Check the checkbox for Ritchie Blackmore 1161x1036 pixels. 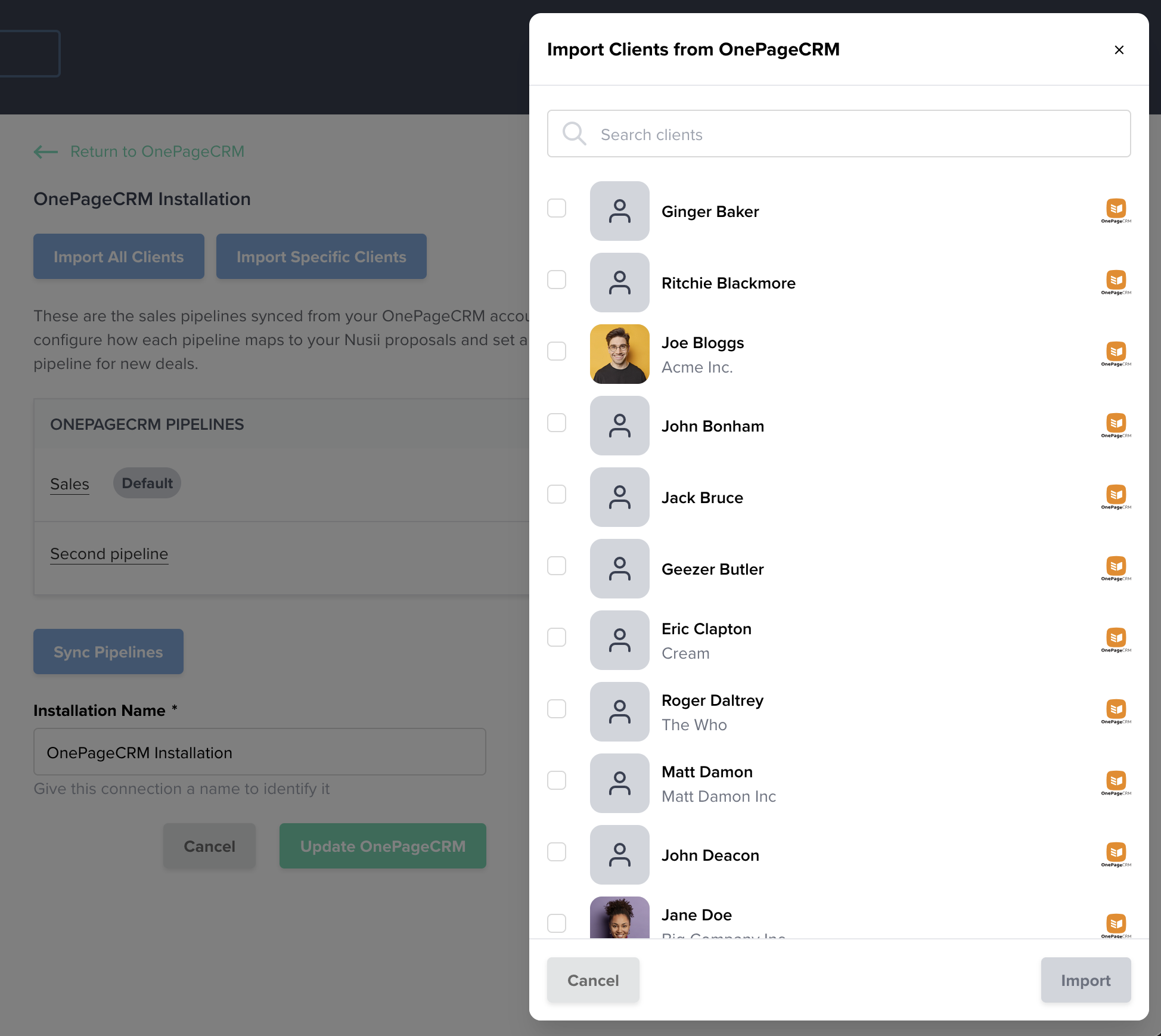click(557, 280)
